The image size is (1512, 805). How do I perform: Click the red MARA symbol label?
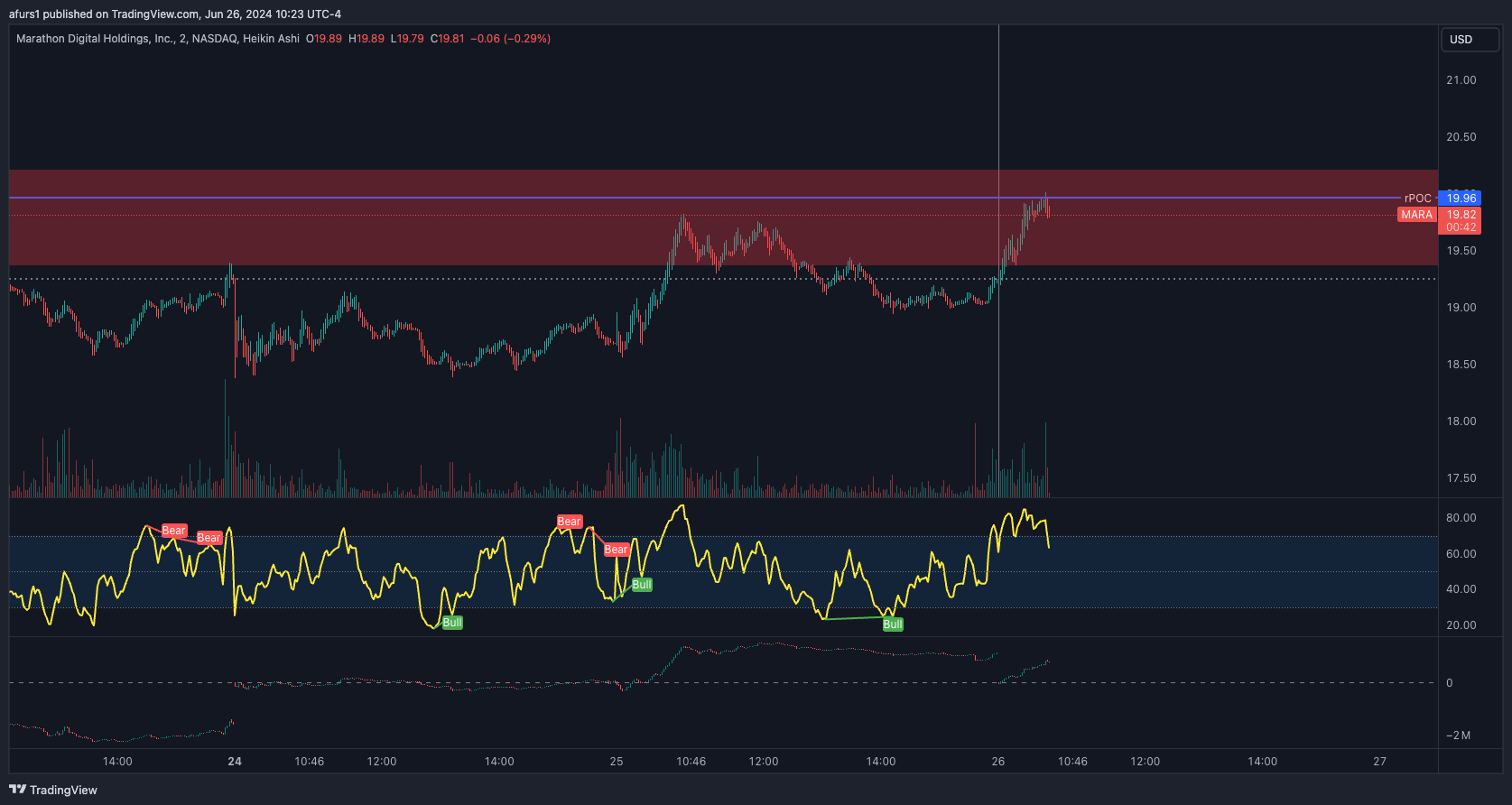click(1416, 215)
